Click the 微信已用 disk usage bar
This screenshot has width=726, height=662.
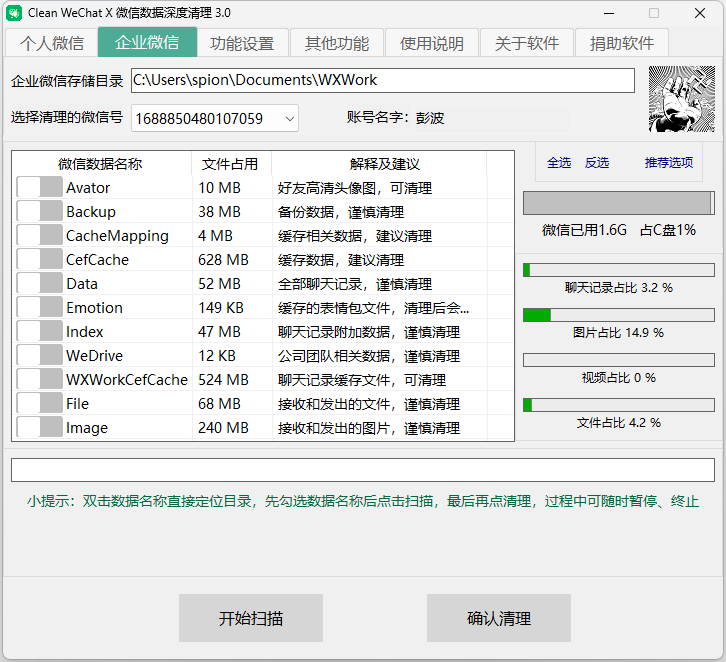coord(619,203)
